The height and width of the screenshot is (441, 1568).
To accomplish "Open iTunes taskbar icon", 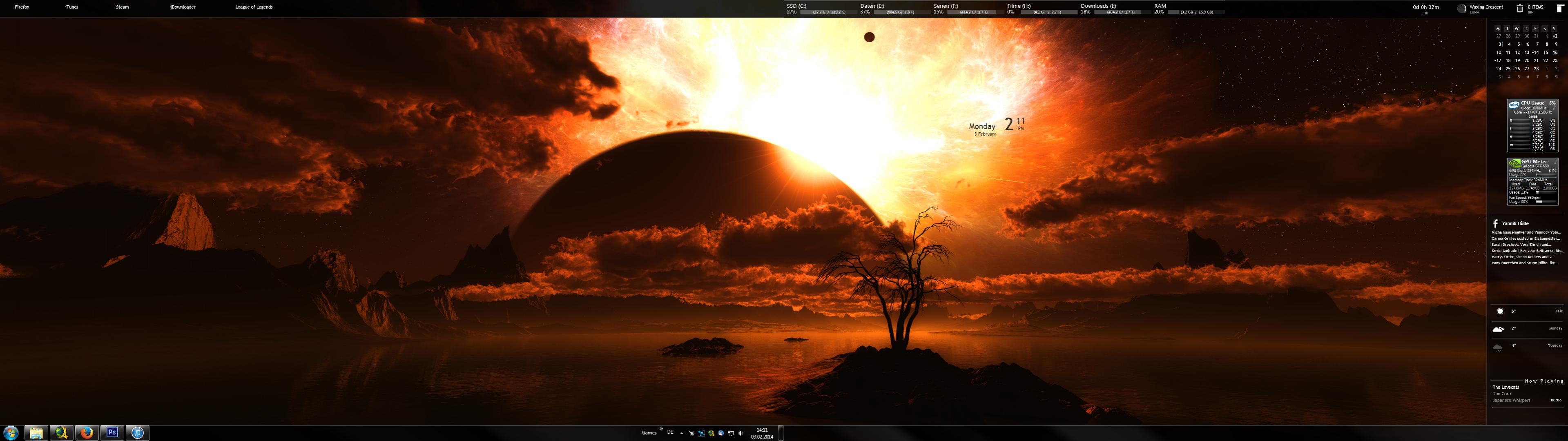I will [x=138, y=432].
